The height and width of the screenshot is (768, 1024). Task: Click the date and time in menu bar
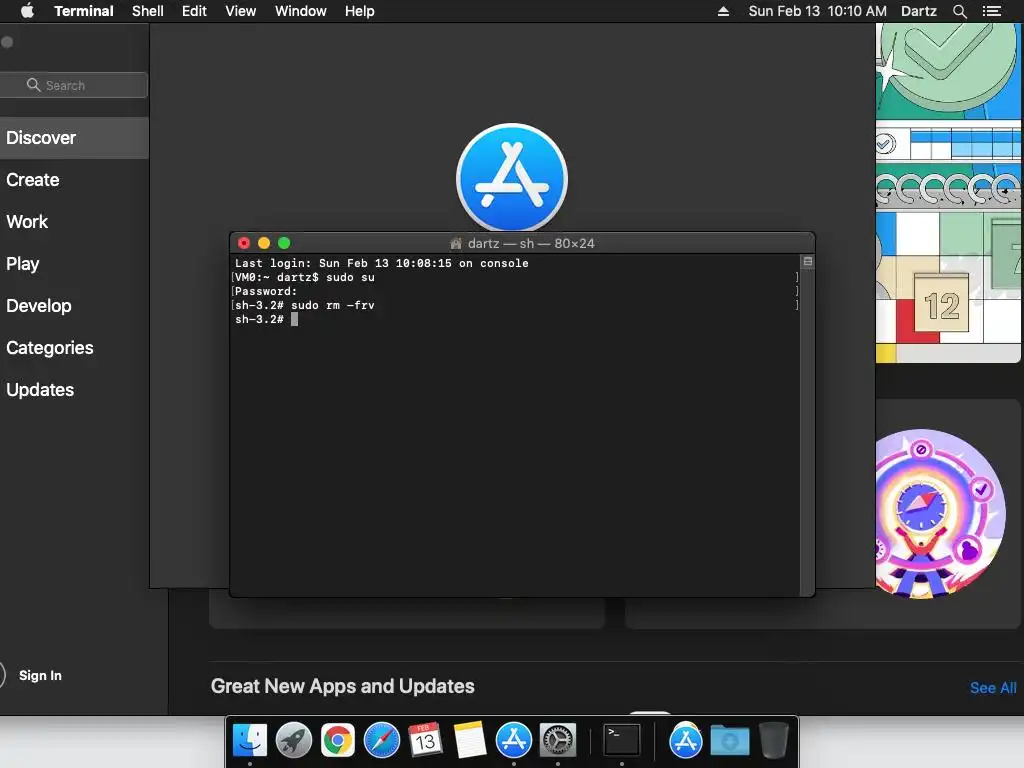click(x=817, y=11)
